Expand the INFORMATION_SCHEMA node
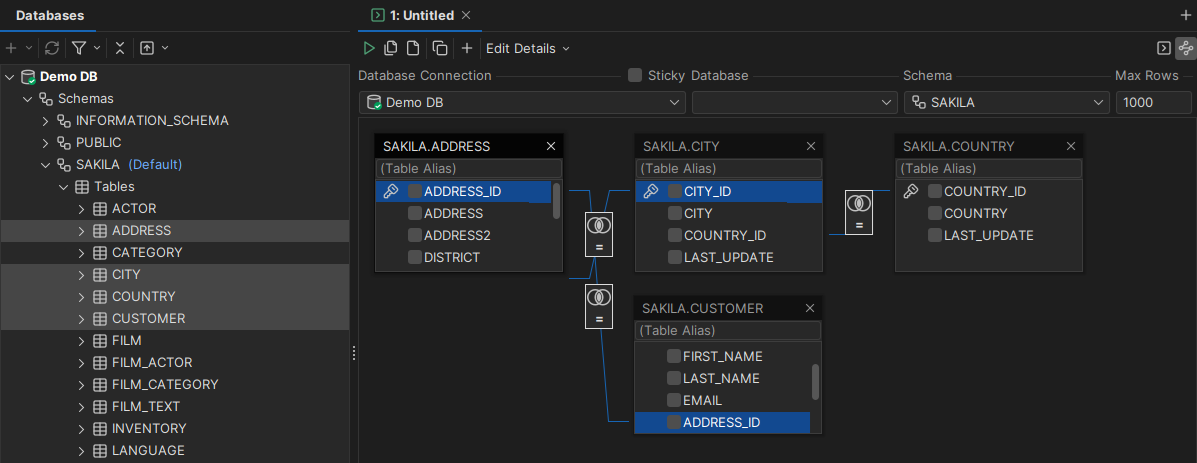The width and height of the screenshot is (1197, 463). pos(46,121)
